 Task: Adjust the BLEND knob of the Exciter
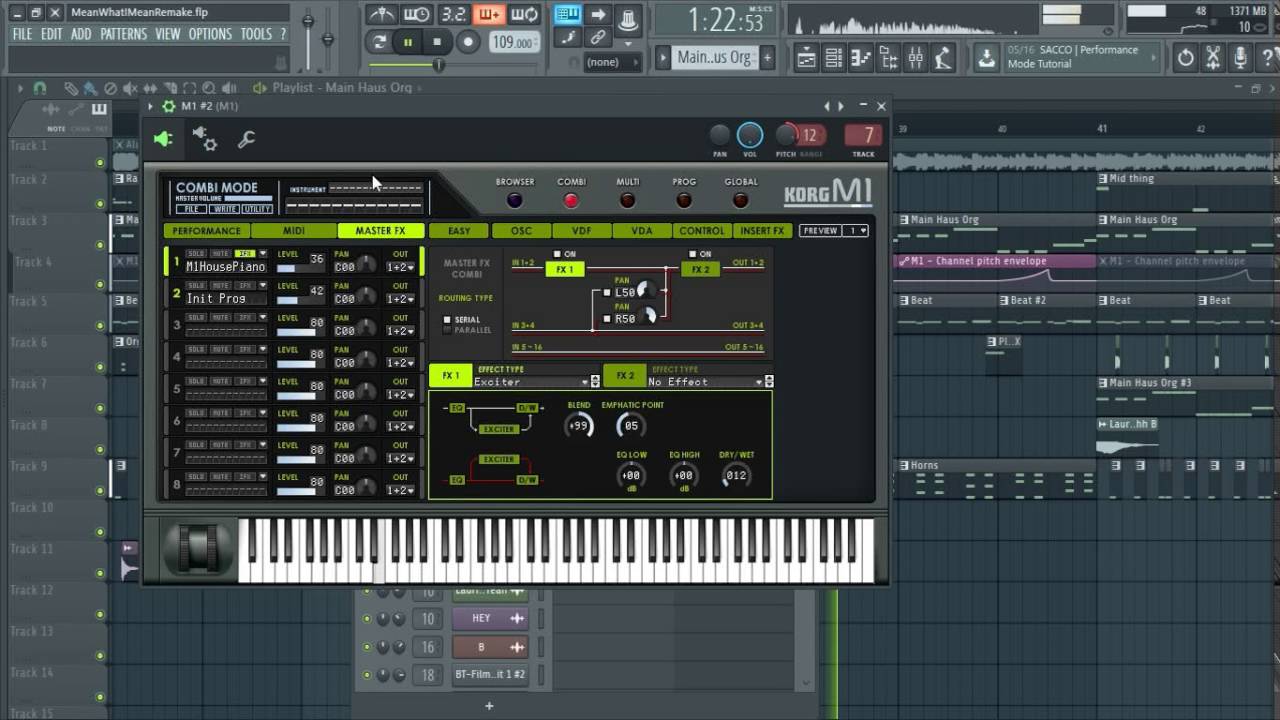[x=579, y=425]
